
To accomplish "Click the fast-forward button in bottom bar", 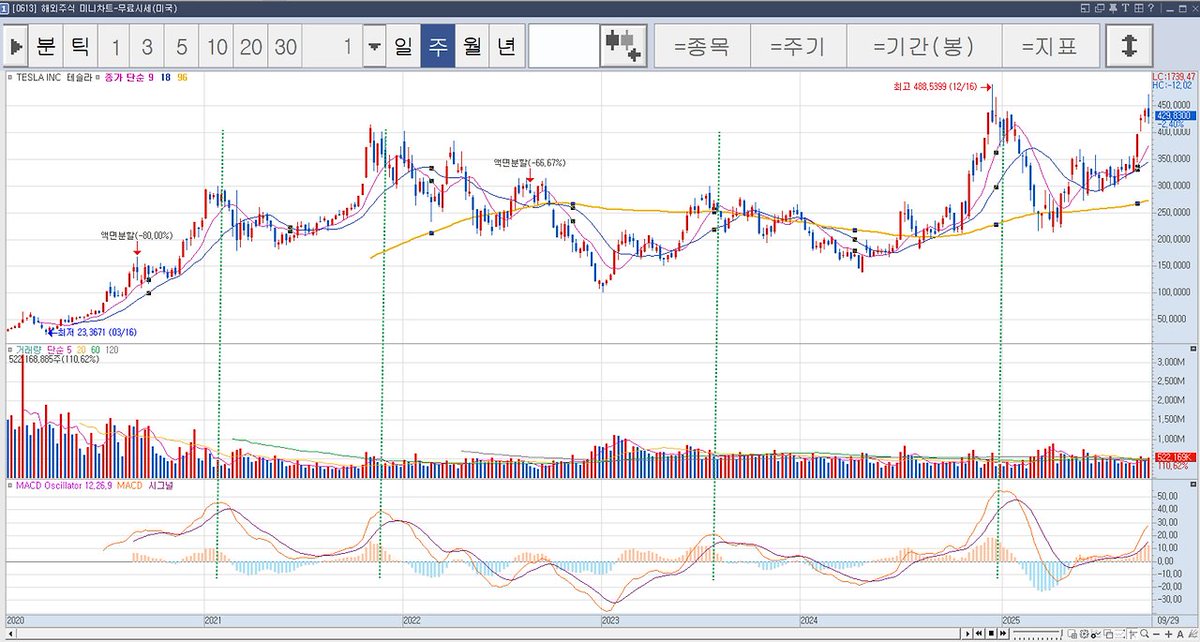I will pos(1003,634).
